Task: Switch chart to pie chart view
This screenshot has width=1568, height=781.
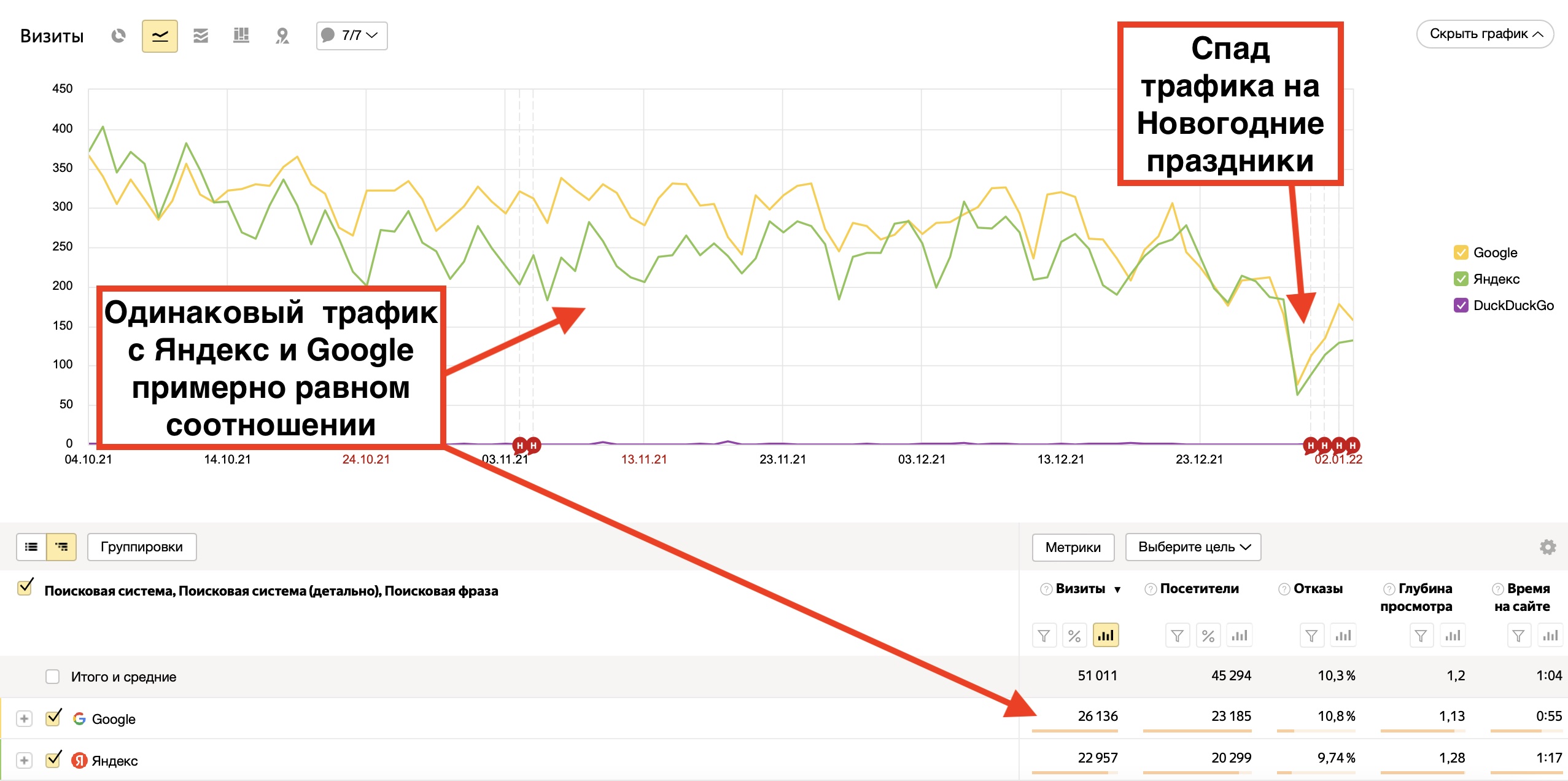Action: (118, 36)
